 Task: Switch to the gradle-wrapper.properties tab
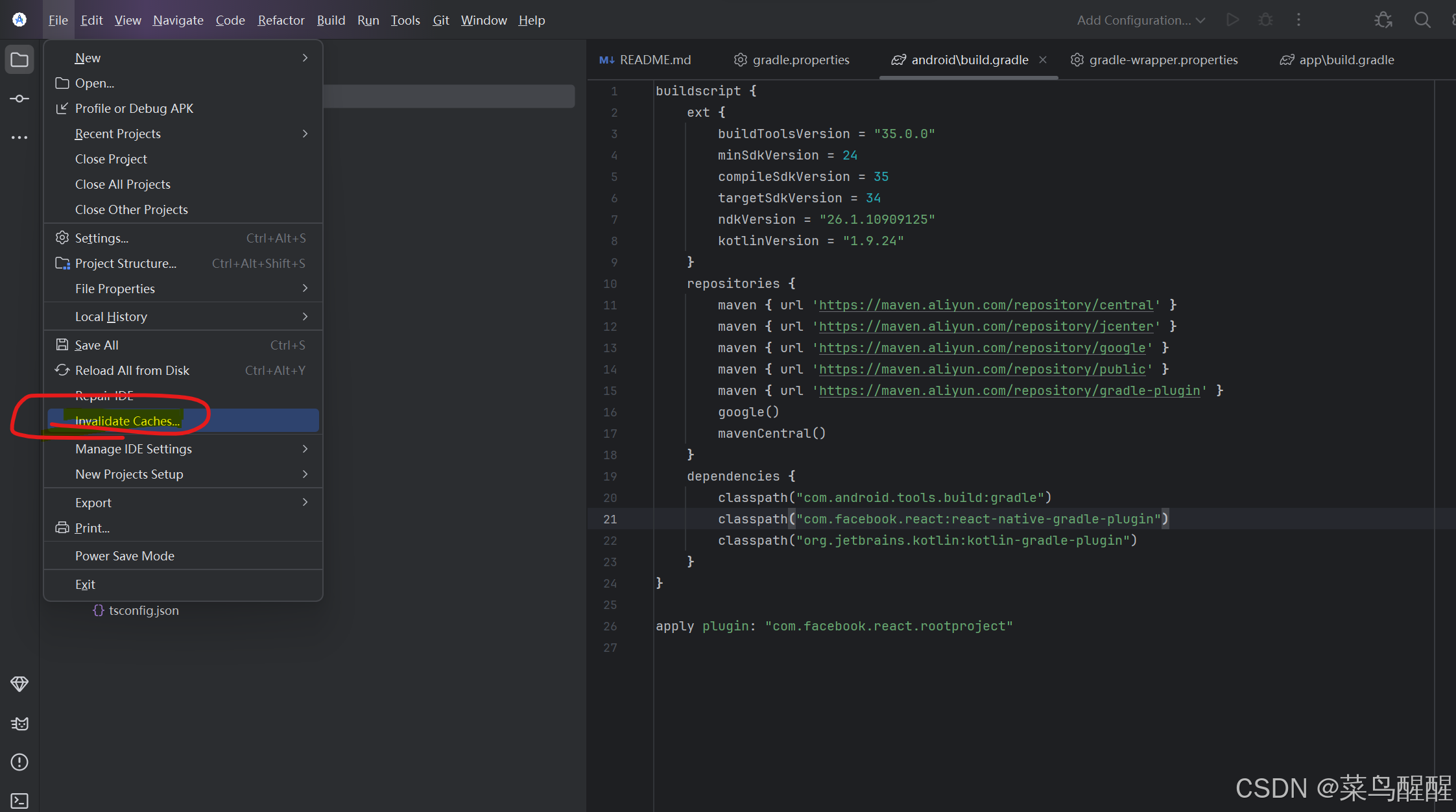(1154, 60)
